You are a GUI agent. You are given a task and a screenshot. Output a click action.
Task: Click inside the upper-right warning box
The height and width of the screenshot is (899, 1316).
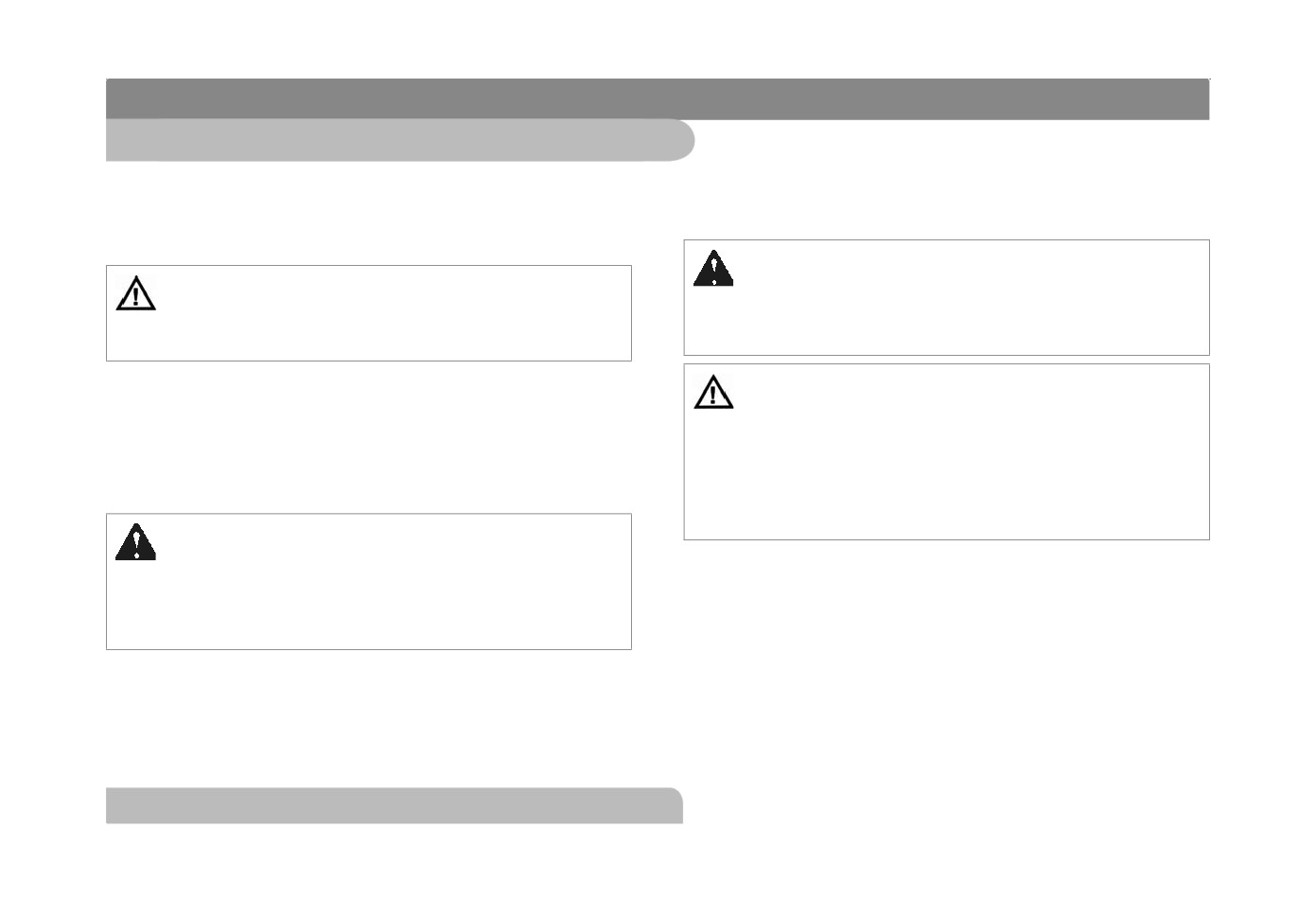tap(946, 297)
